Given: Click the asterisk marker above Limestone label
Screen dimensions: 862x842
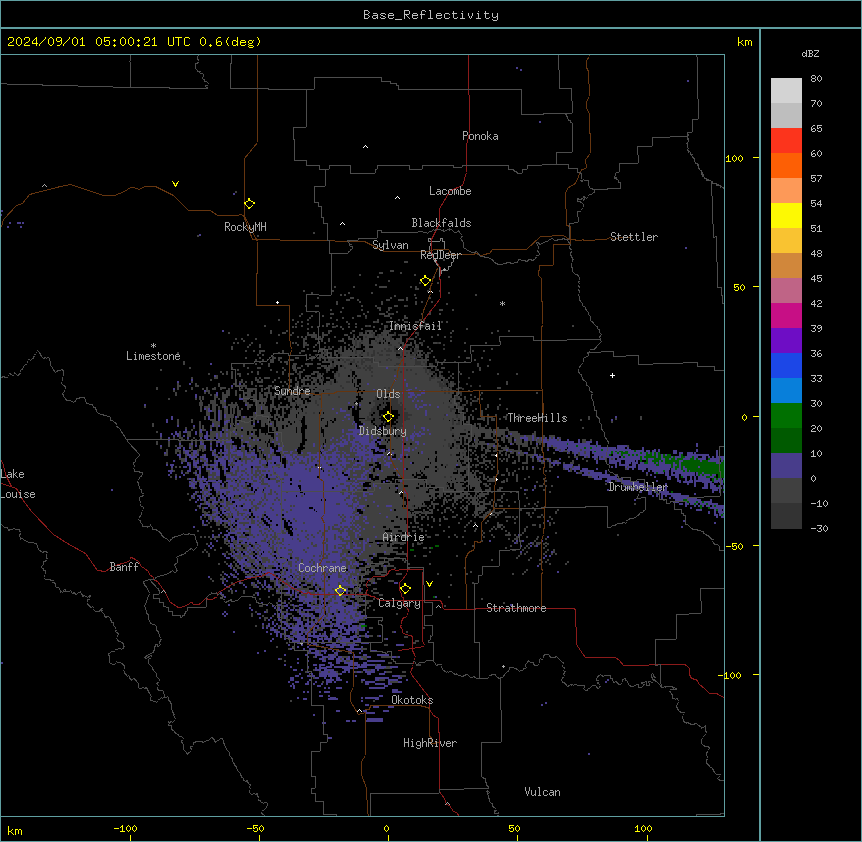Looking at the screenshot, I should click(153, 346).
